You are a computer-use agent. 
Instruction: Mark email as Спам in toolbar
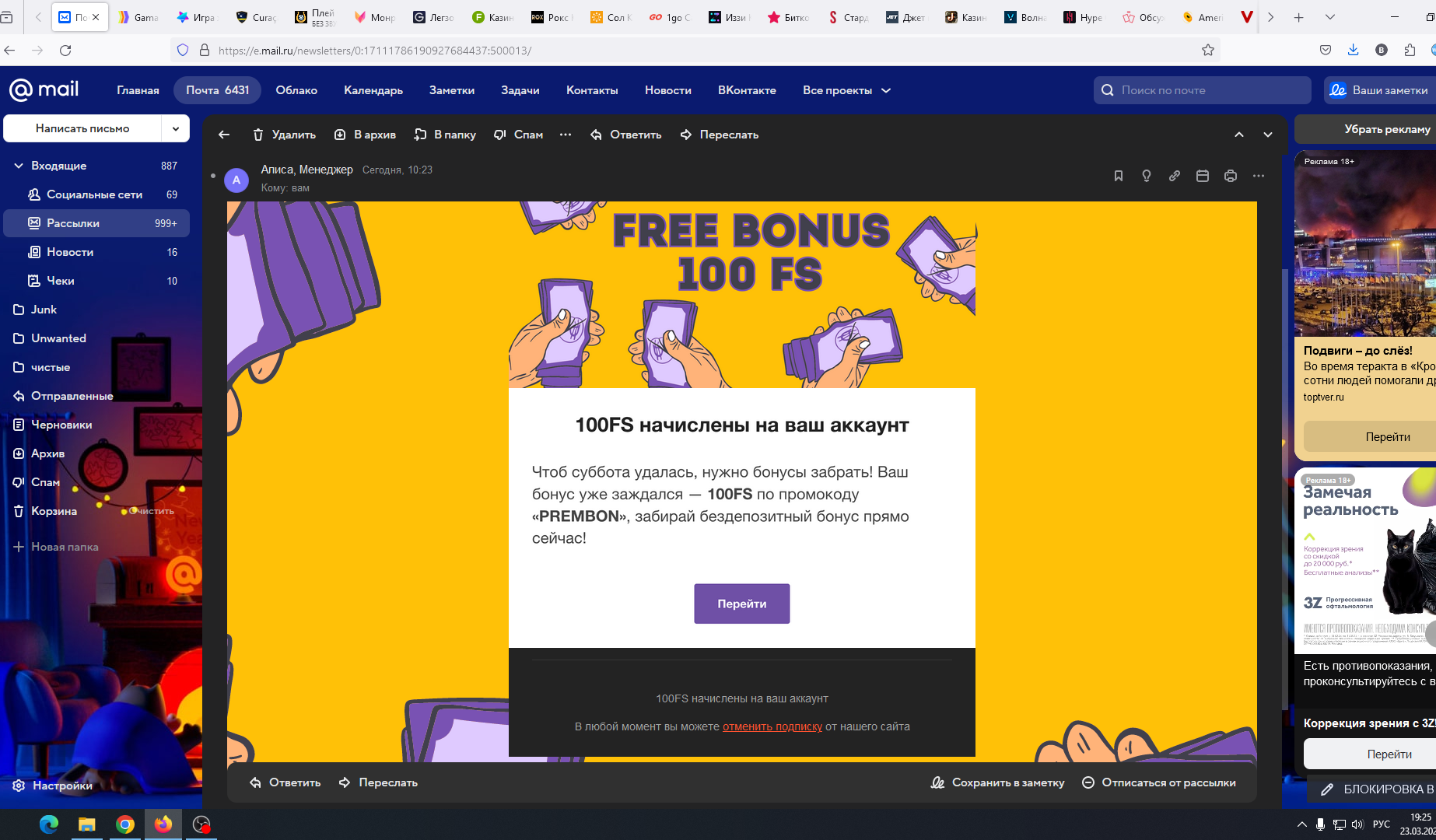click(x=518, y=135)
